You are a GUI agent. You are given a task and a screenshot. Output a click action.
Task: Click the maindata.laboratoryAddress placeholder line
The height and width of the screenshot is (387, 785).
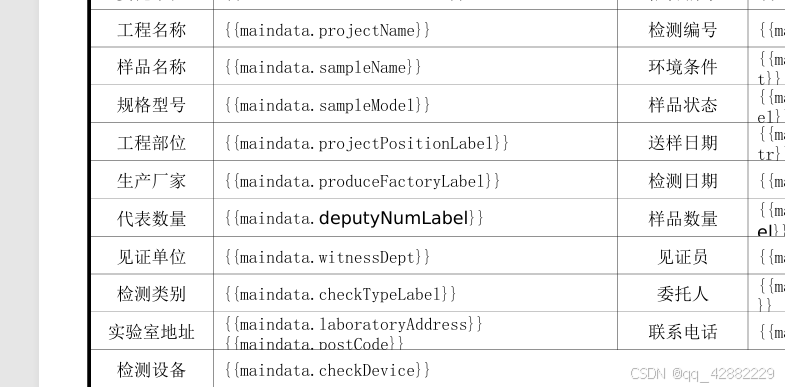(354, 324)
